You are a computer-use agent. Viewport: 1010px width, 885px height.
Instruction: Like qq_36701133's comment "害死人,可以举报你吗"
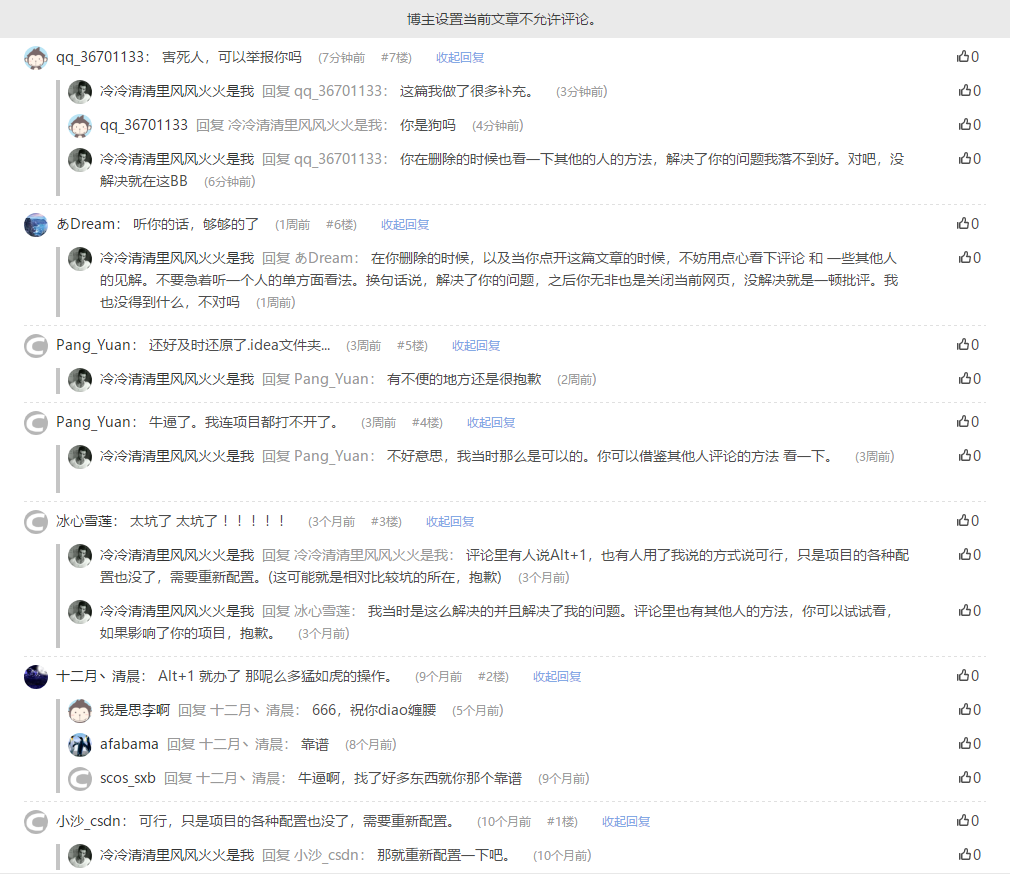(x=967, y=57)
